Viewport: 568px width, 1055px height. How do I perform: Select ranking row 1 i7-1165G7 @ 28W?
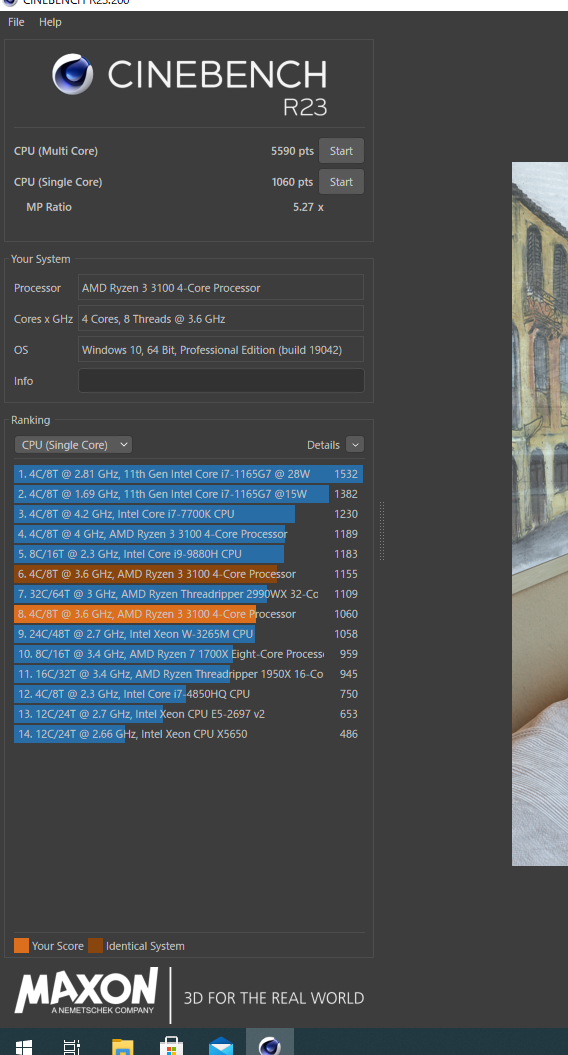pyautogui.click(x=188, y=474)
